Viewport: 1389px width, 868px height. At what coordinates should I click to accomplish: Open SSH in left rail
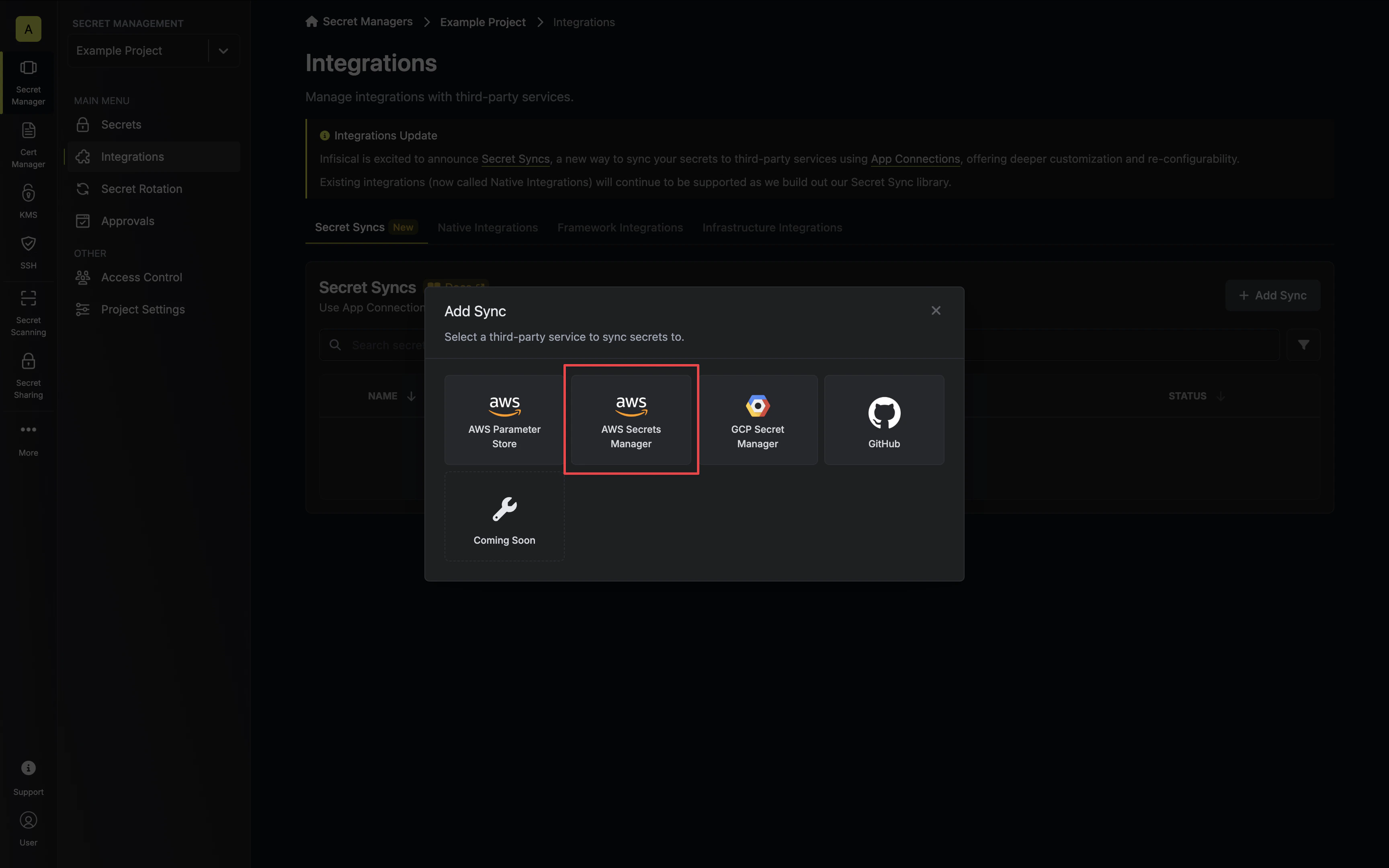pos(28,253)
